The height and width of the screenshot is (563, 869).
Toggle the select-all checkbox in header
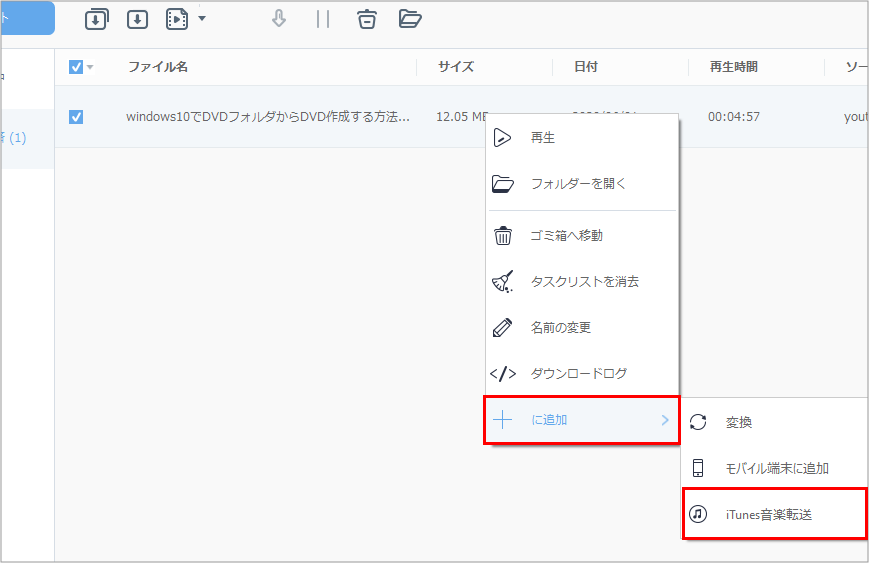pyautogui.click(x=76, y=67)
